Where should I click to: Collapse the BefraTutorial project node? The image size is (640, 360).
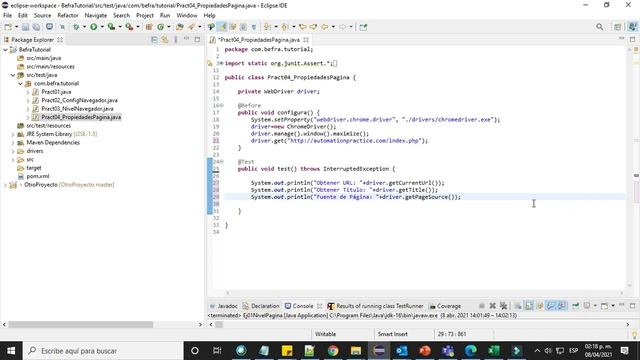pyautogui.click(x=5, y=50)
